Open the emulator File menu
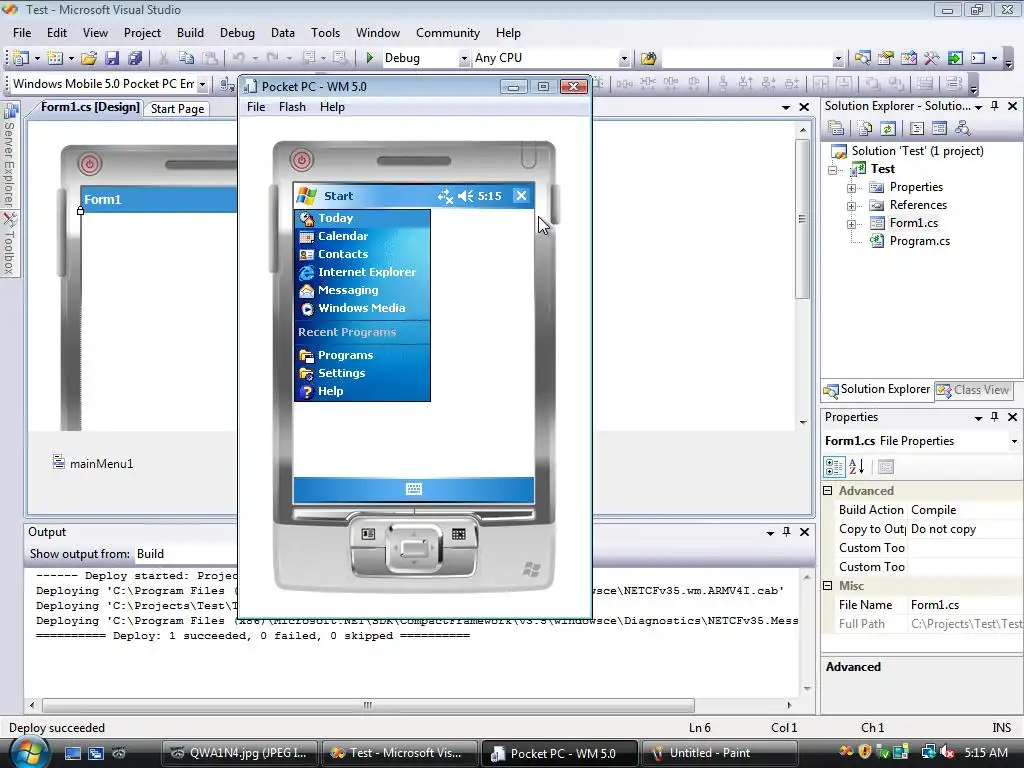Image resolution: width=1024 pixels, height=768 pixels. [256, 107]
